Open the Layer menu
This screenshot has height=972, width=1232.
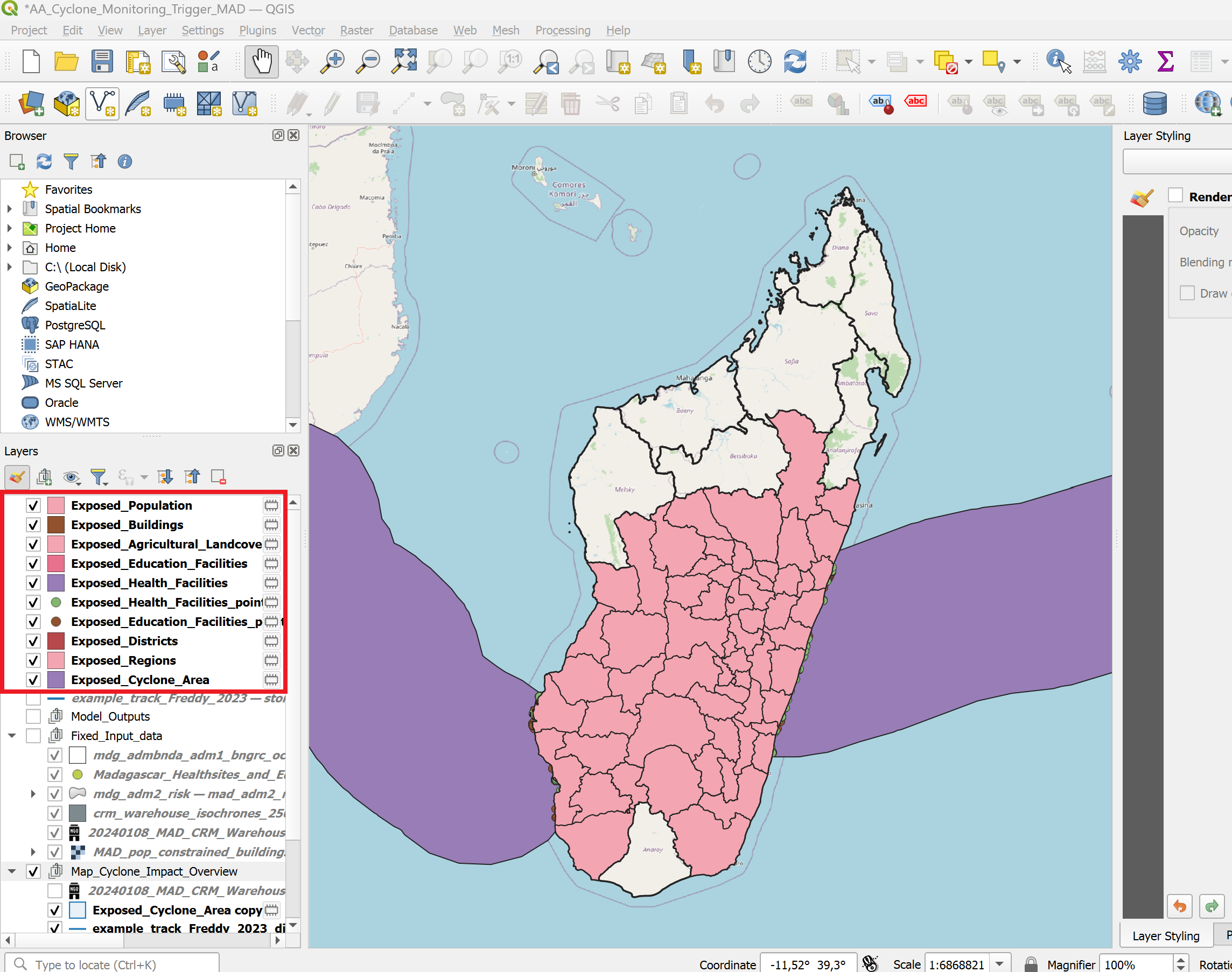[x=152, y=30]
